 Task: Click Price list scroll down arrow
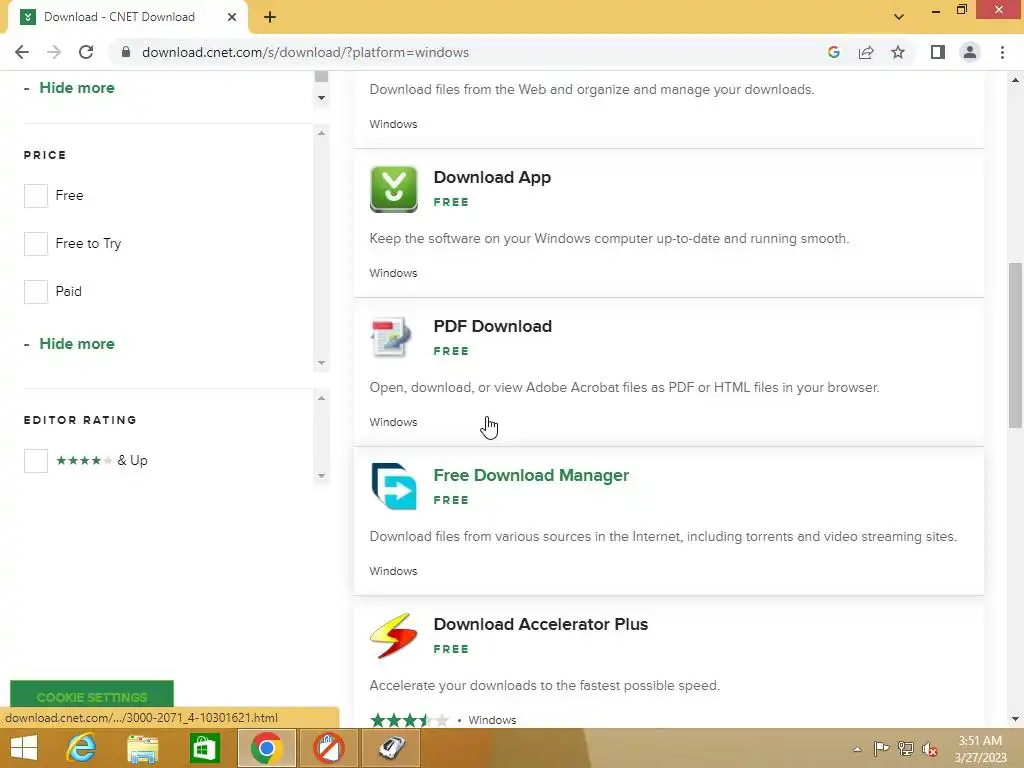[x=321, y=363]
